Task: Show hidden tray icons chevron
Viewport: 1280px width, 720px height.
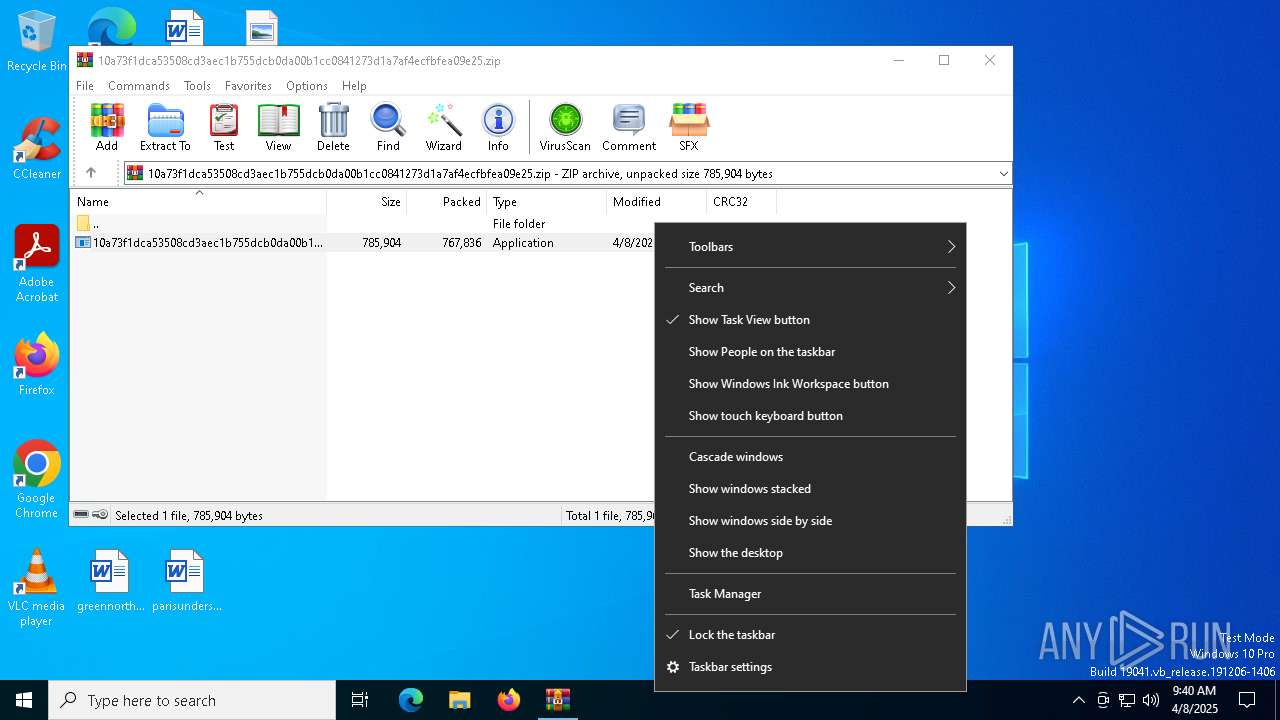Action: 1078,700
